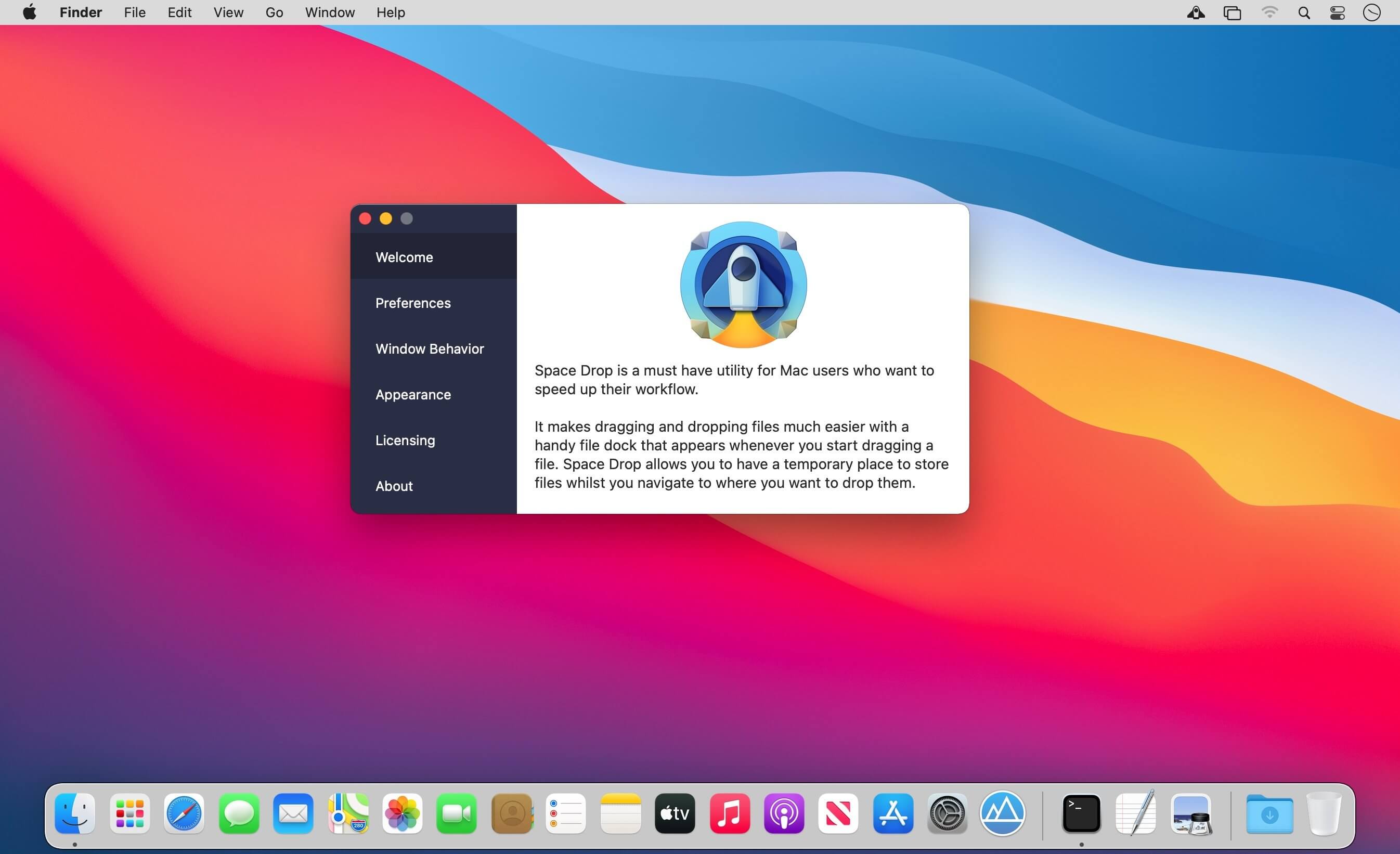Open Contacts from the Dock
The width and height of the screenshot is (1400, 854).
(511, 813)
